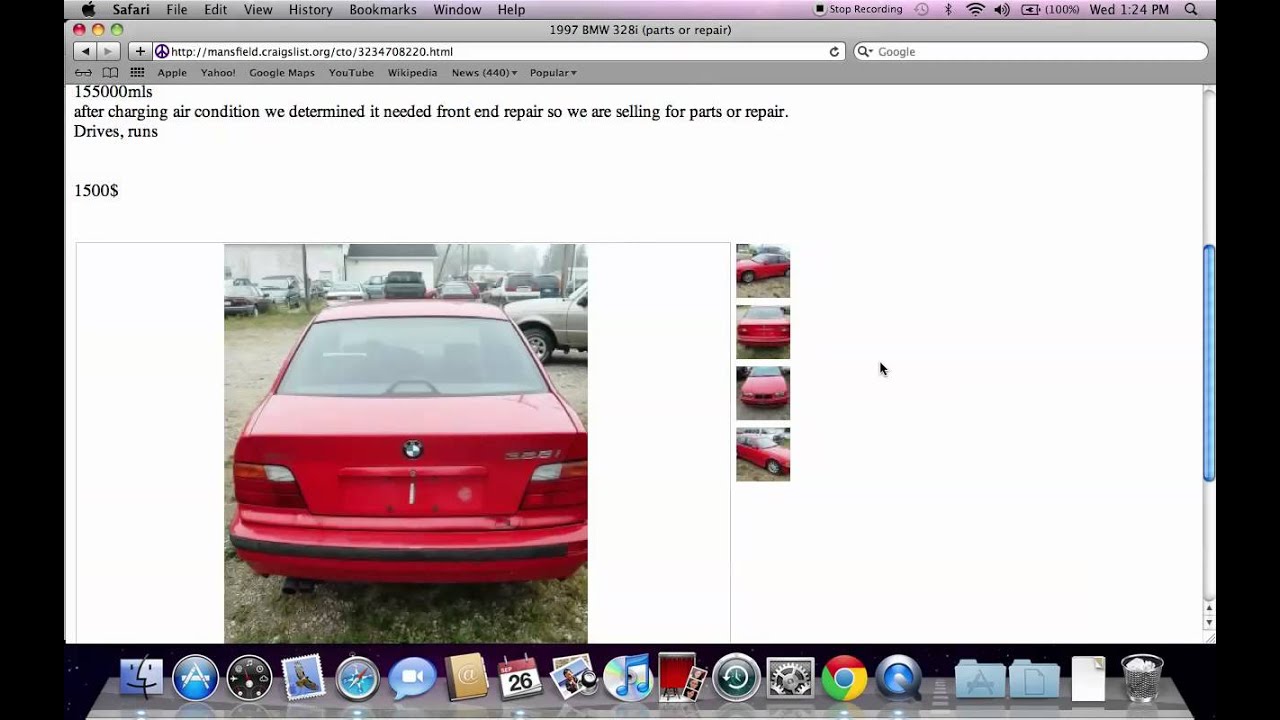Open Spotlight search in the menu bar
Image resolution: width=1280 pixels, height=720 pixels.
(x=1191, y=9)
